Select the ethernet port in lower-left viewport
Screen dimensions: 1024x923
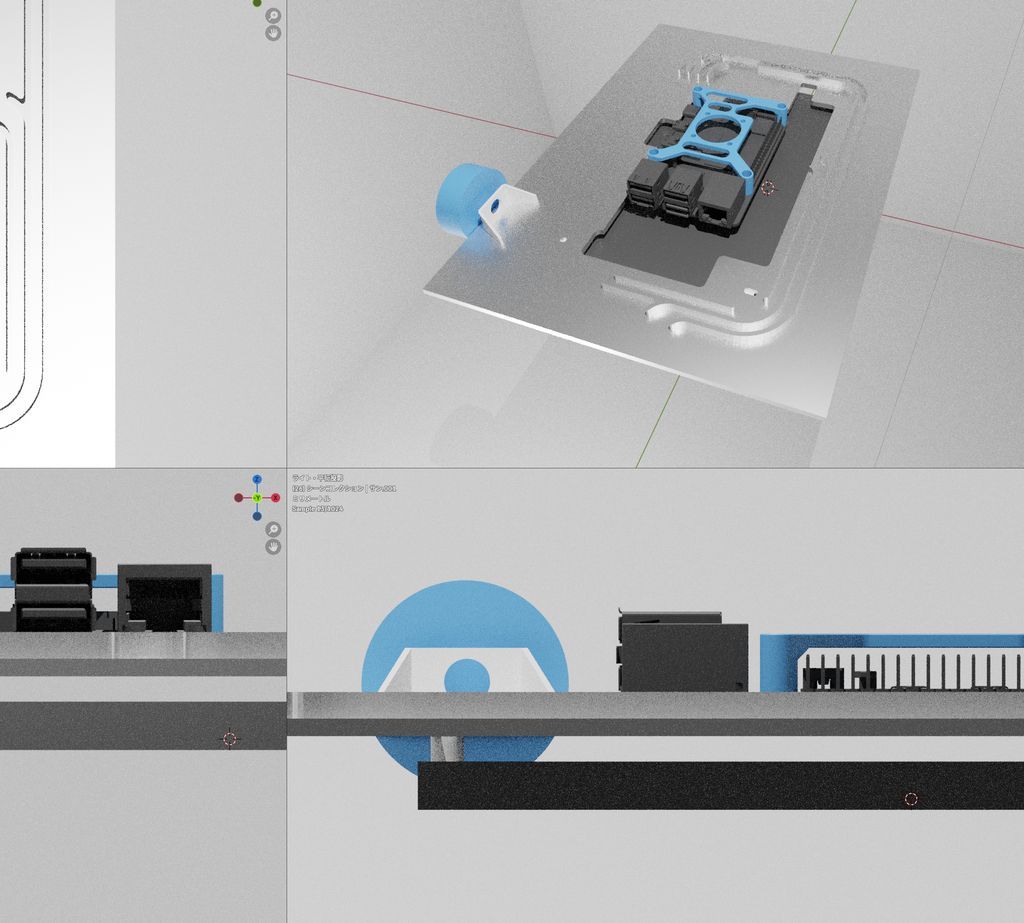click(x=165, y=598)
